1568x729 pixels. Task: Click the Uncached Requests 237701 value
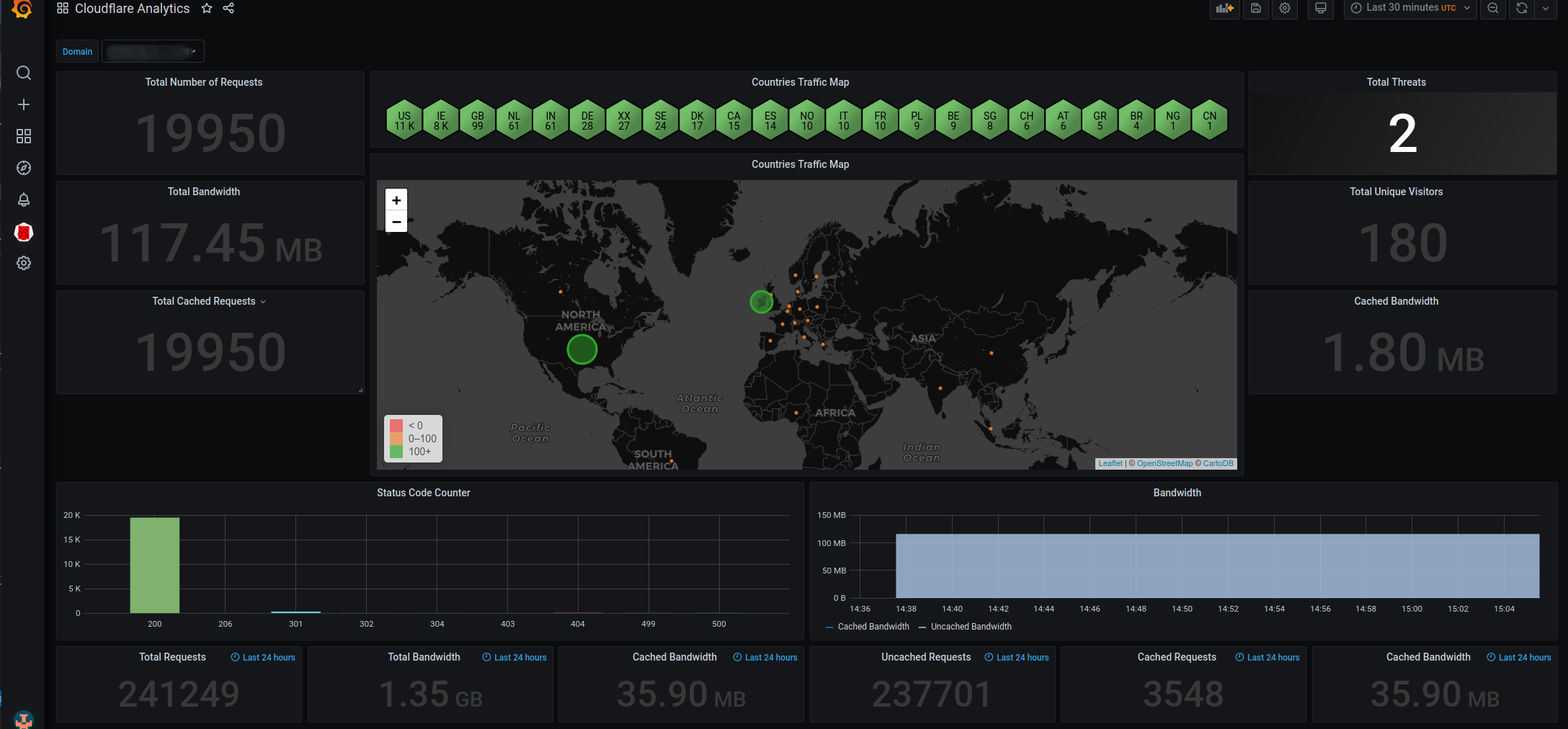coord(932,694)
